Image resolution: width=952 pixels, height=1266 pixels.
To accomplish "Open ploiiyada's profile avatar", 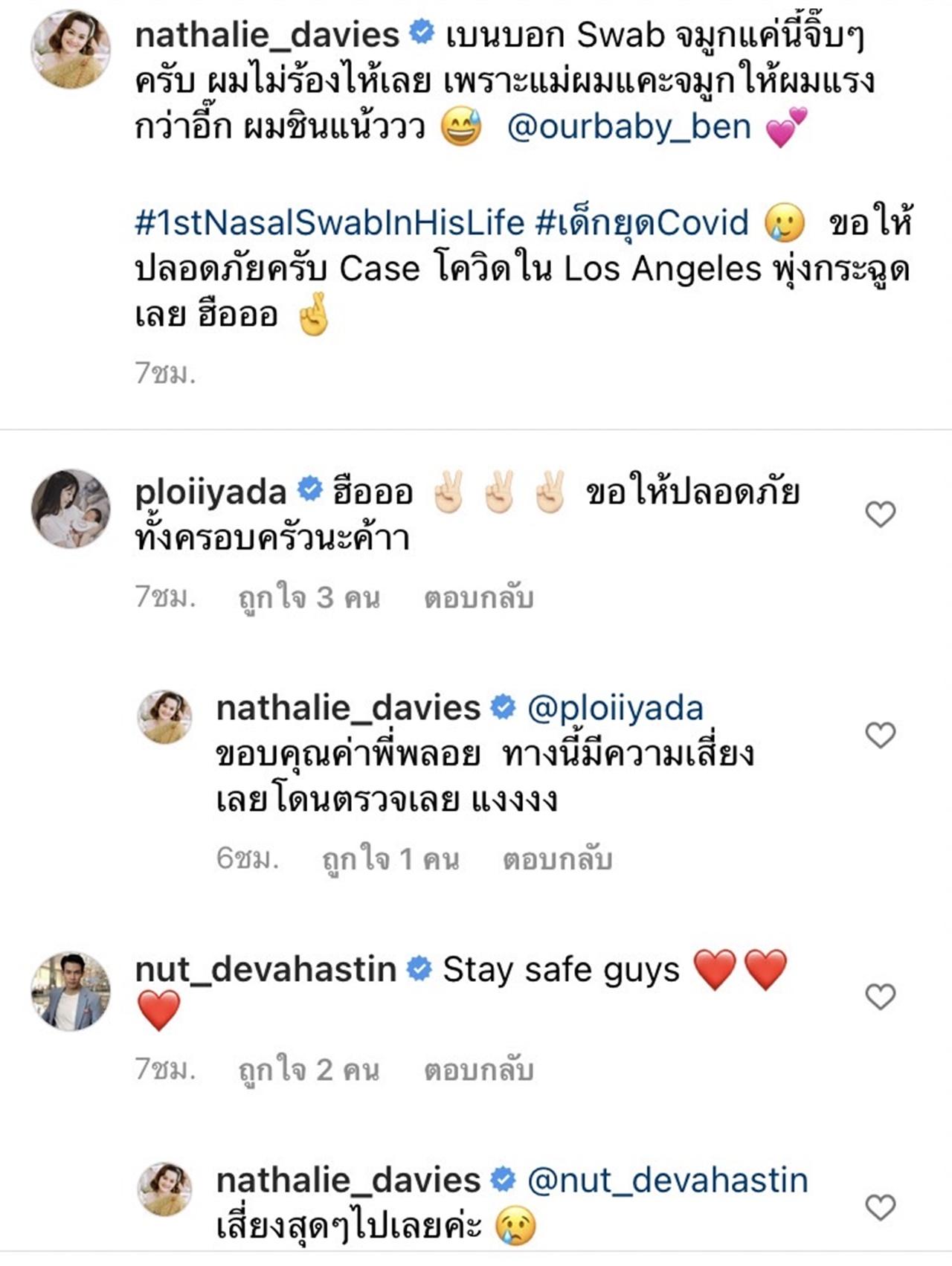I will pyautogui.click(x=71, y=509).
